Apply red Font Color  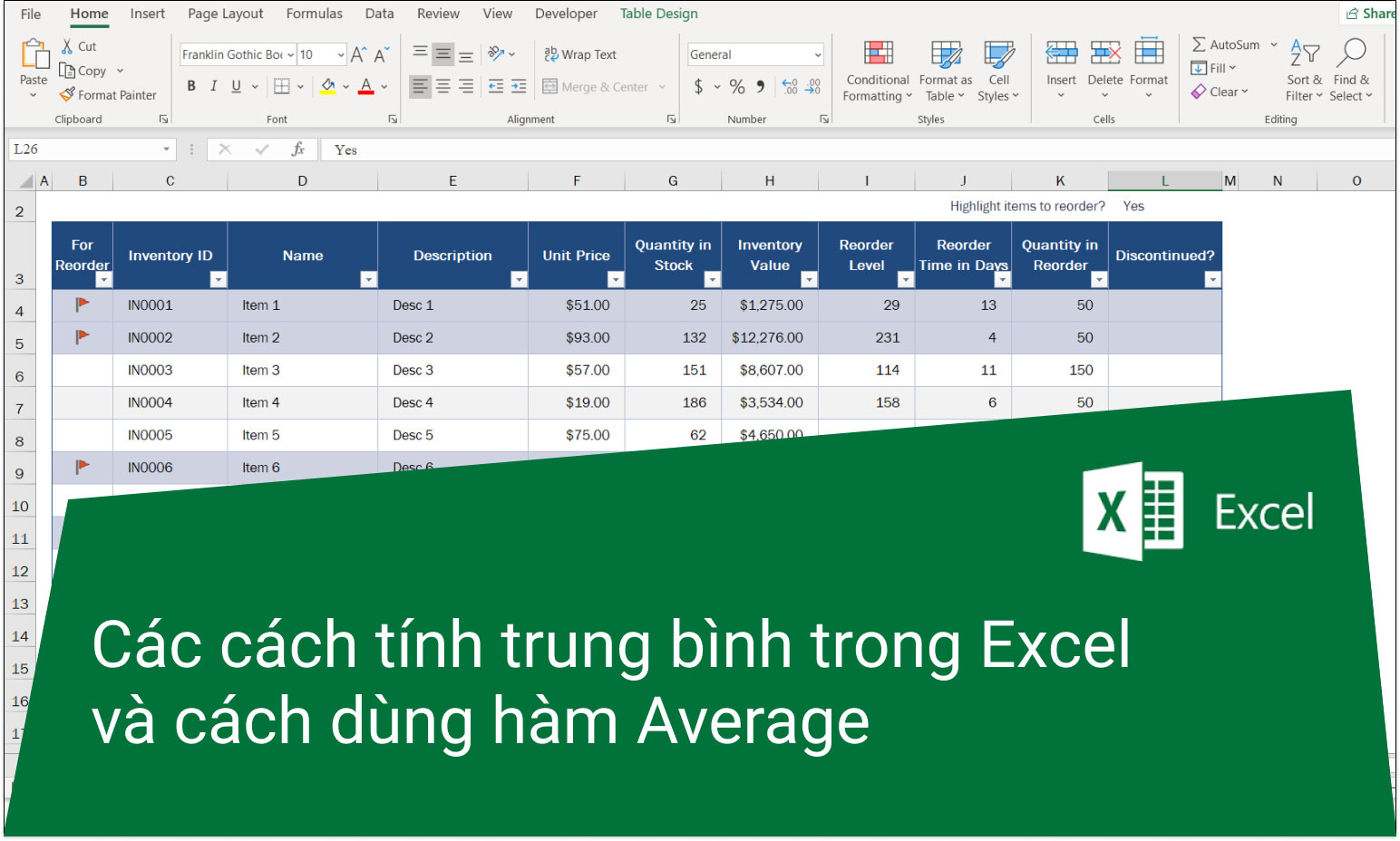[365, 86]
